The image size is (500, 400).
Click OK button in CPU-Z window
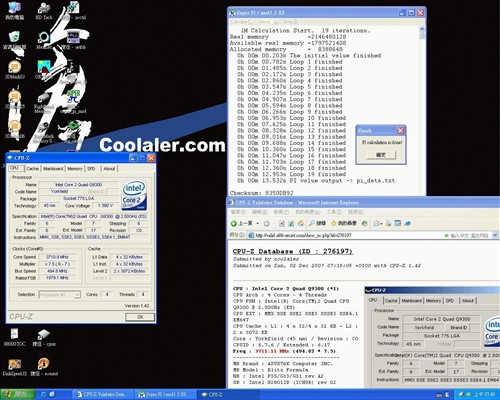coord(140,317)
